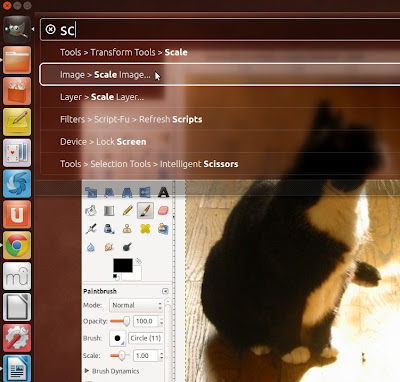
Task: Click the Opacity spinner arrows
Action: [161, 321]
